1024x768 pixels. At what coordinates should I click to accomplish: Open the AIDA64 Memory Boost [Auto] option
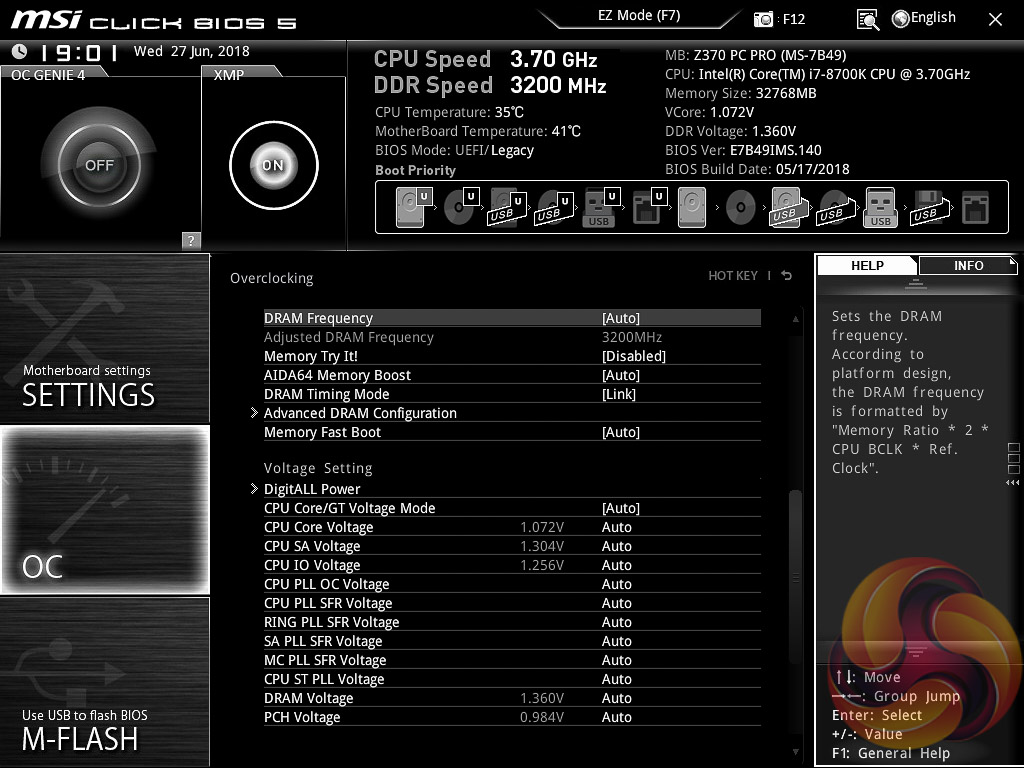point(512,375)
